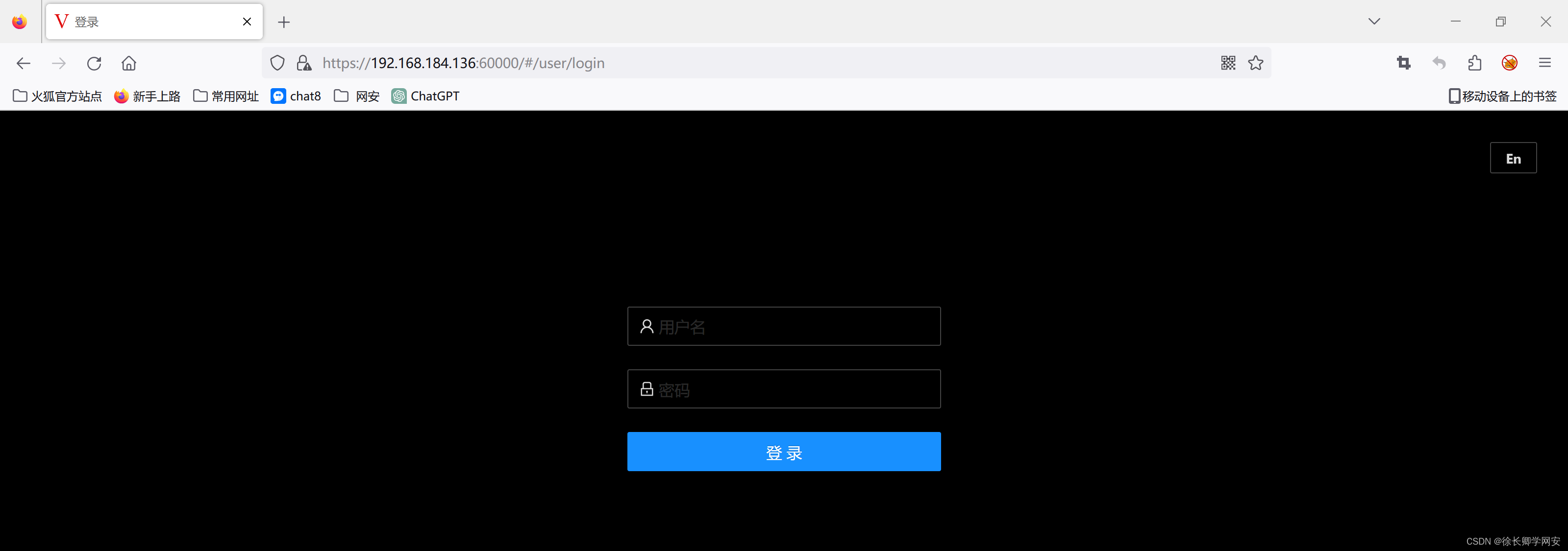
Task: Click the undo arrow icon near extensions
Action: pos(1438,63)
